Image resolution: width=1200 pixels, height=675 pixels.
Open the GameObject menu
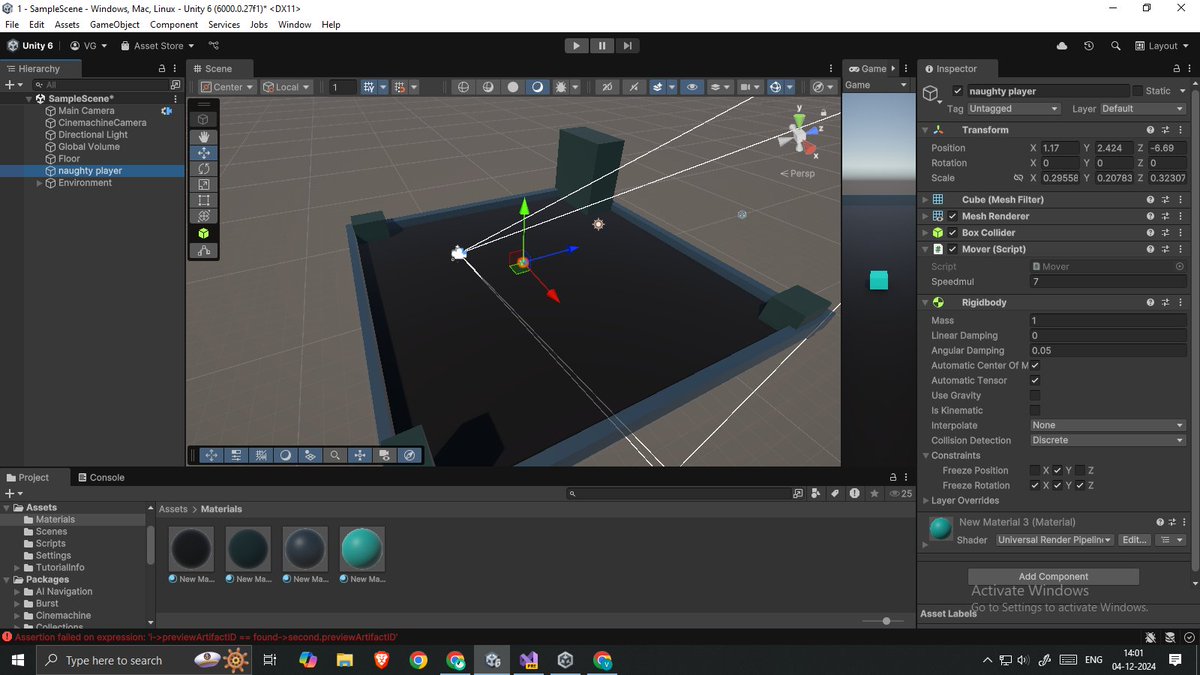[114, 24]
